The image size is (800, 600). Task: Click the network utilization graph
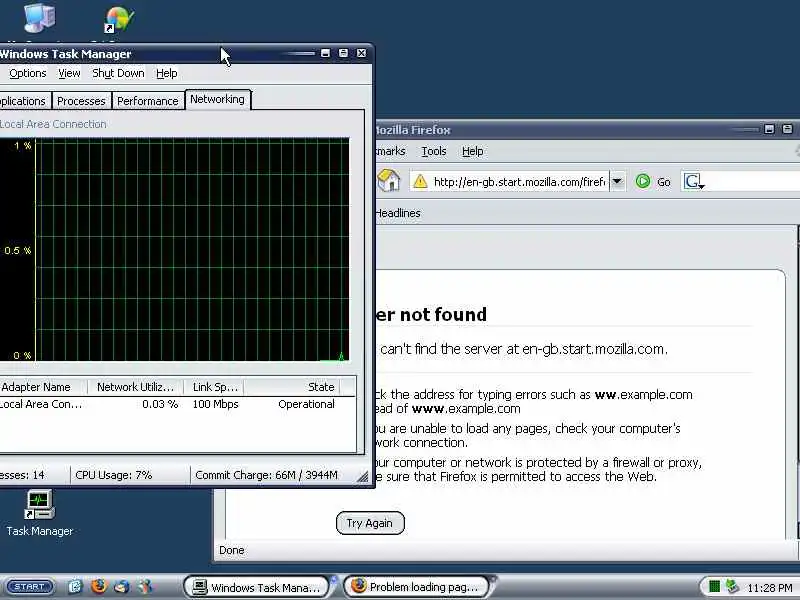click(174, 249)
